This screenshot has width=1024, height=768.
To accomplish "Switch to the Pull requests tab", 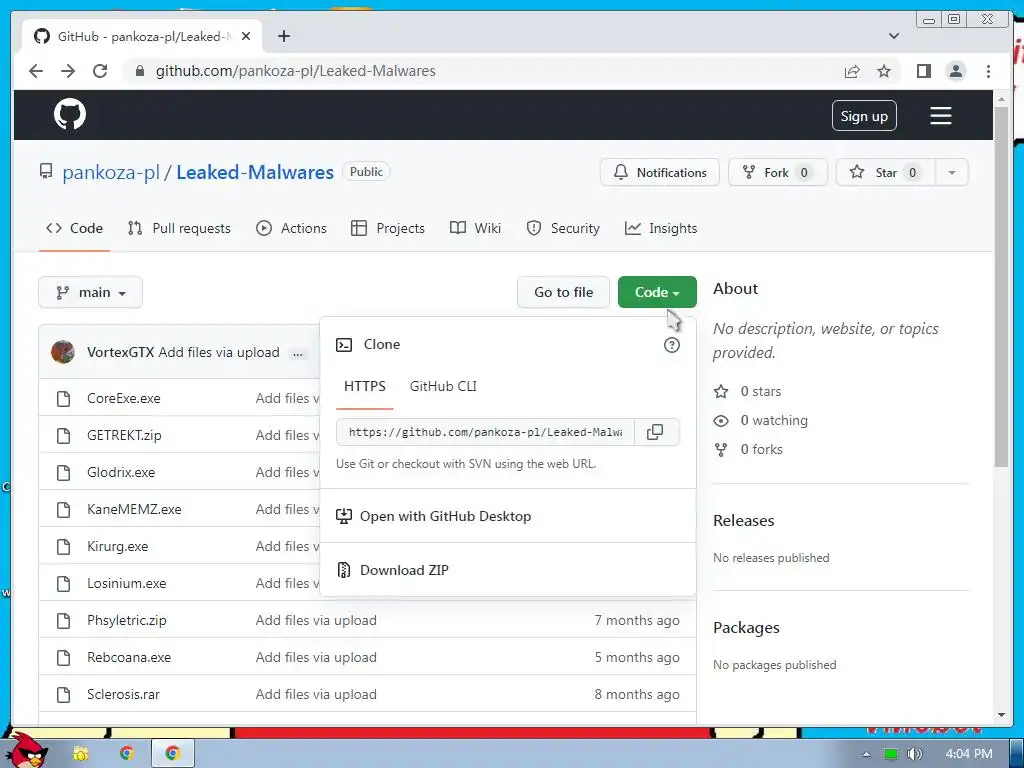I will pyautogui.click(x=180, y=228).
